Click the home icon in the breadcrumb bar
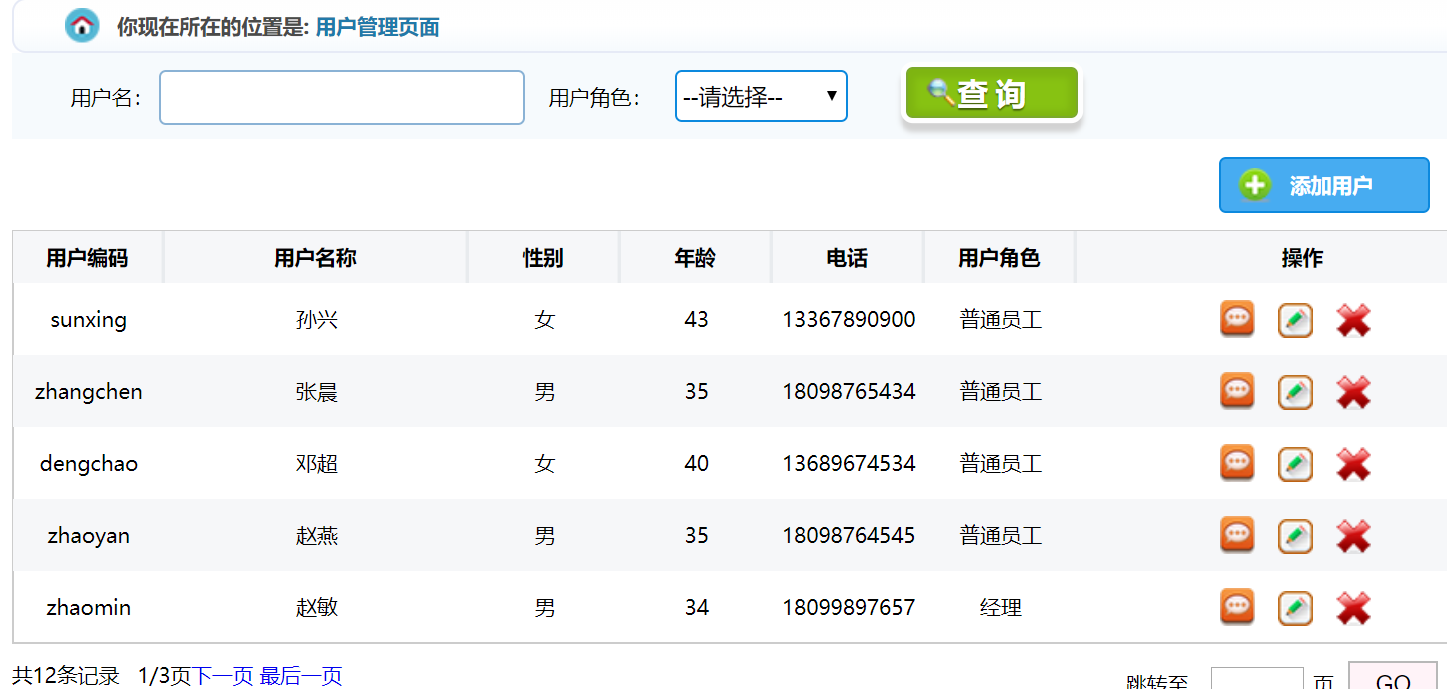Image resolution: width=1447 pixels, height=689 pixels. tap(83, 25)
